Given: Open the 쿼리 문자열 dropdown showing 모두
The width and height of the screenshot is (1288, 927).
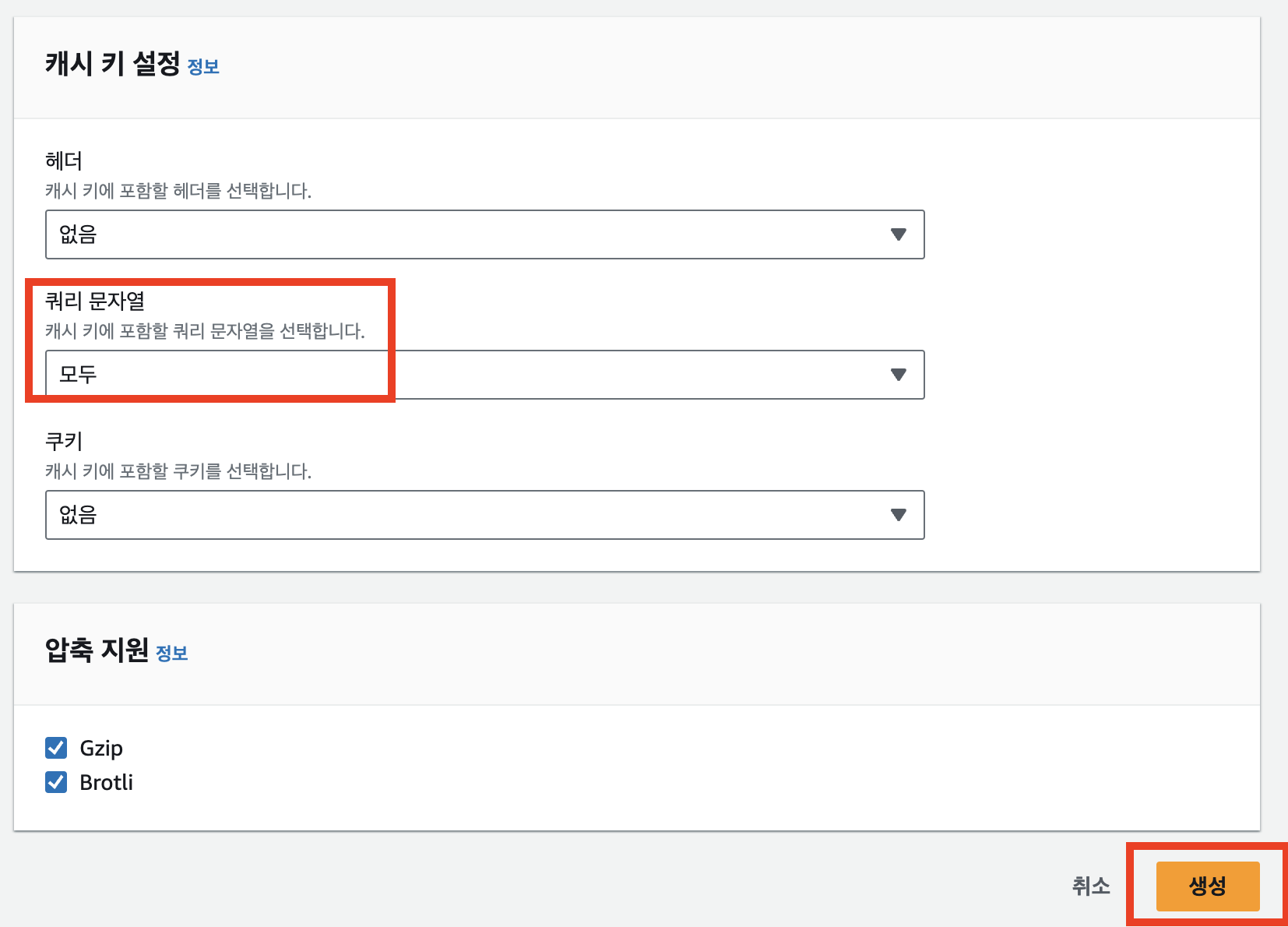Looking at the screenshot, I should (x=484, y=375).
